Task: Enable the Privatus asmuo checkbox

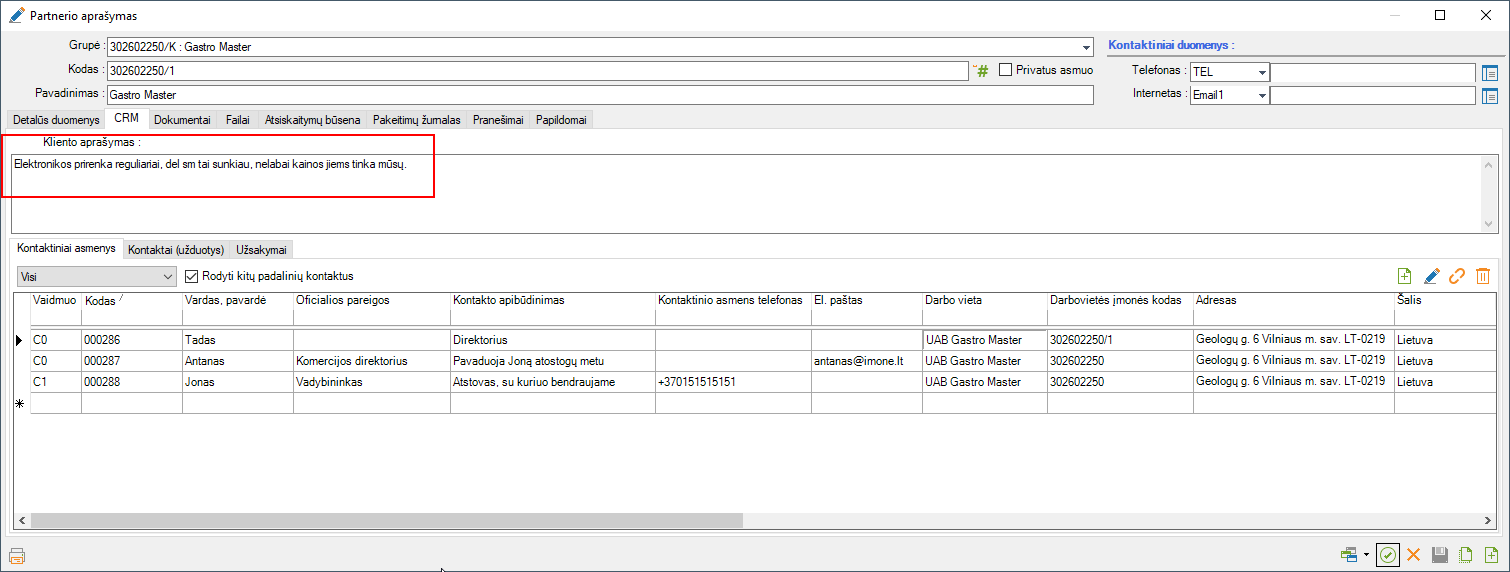Action: tap(1006, 71)
